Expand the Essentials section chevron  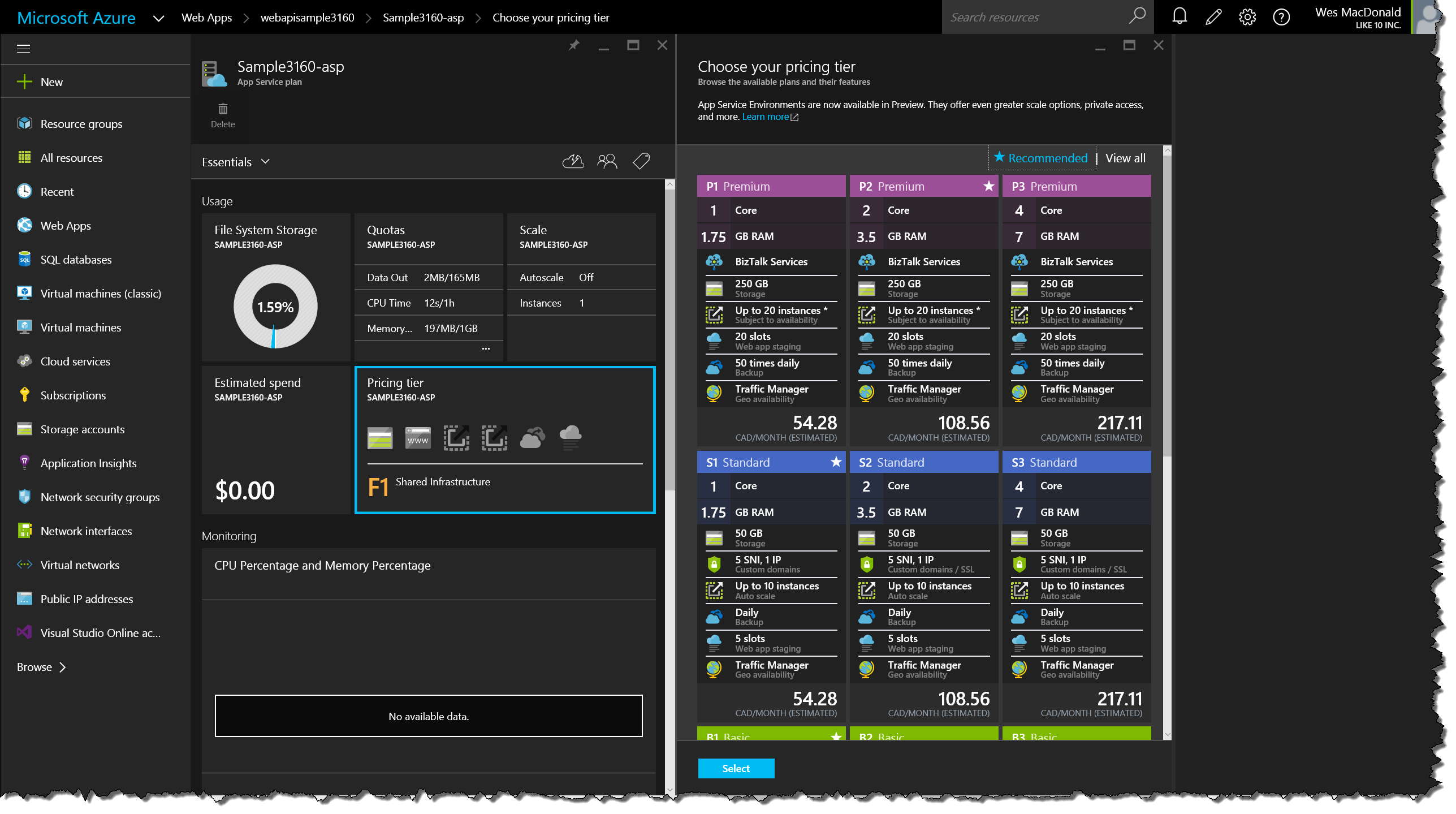pos(265,162)
